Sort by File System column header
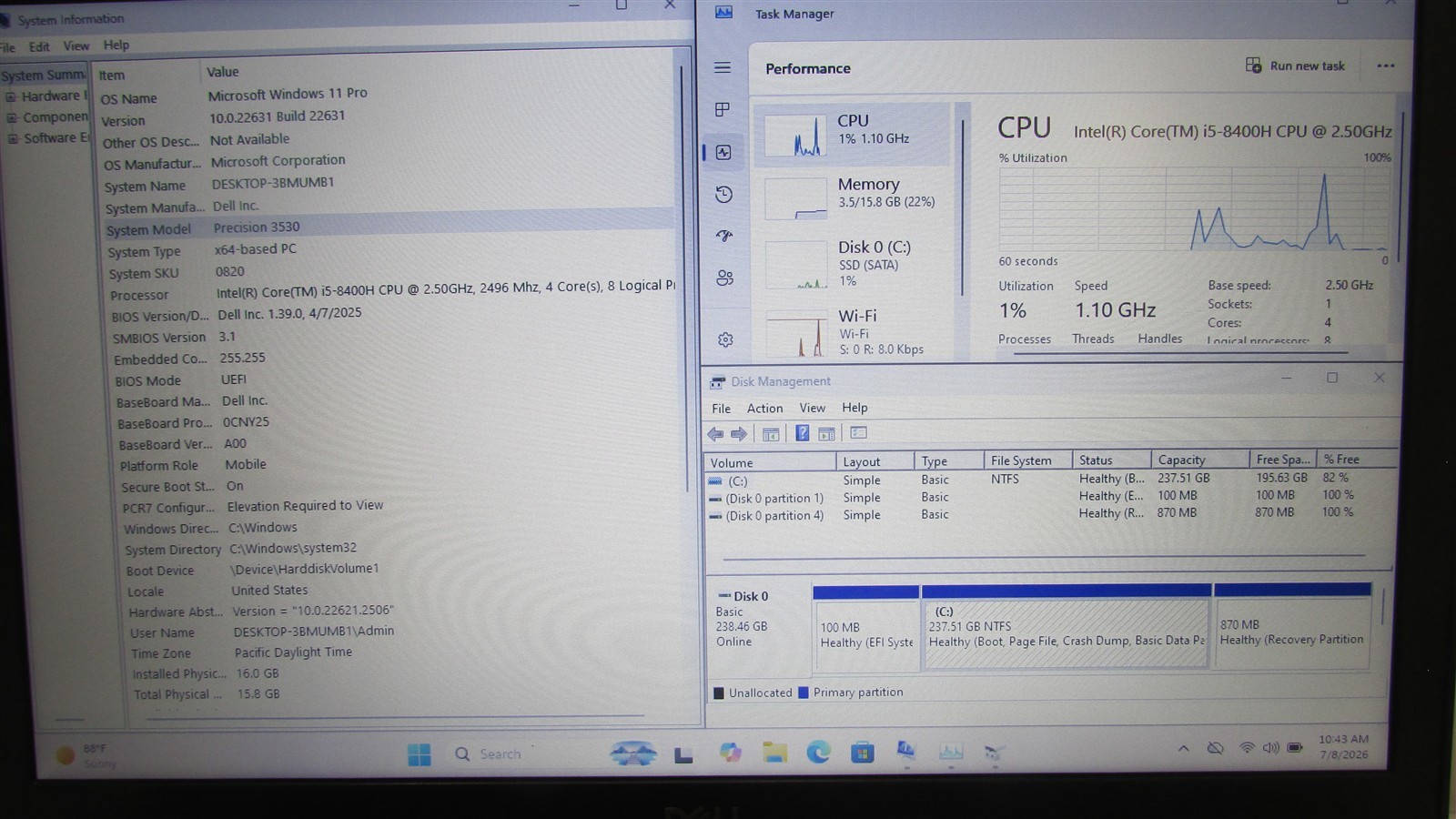This screenshot has height=819, width=1456. pyautogui.click(x=1028, y=460)
